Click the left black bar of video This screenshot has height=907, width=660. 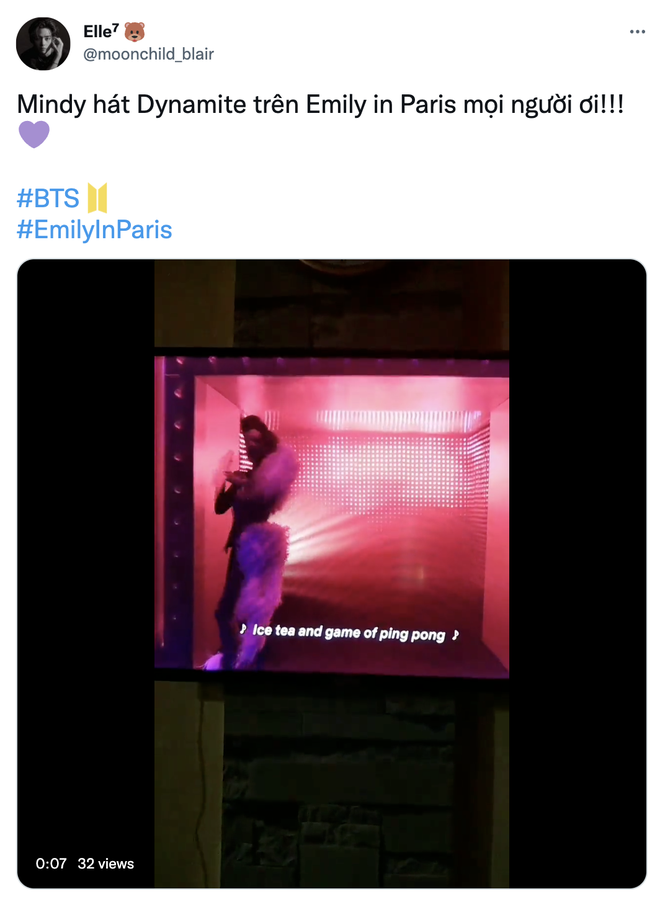coord(86,573)
